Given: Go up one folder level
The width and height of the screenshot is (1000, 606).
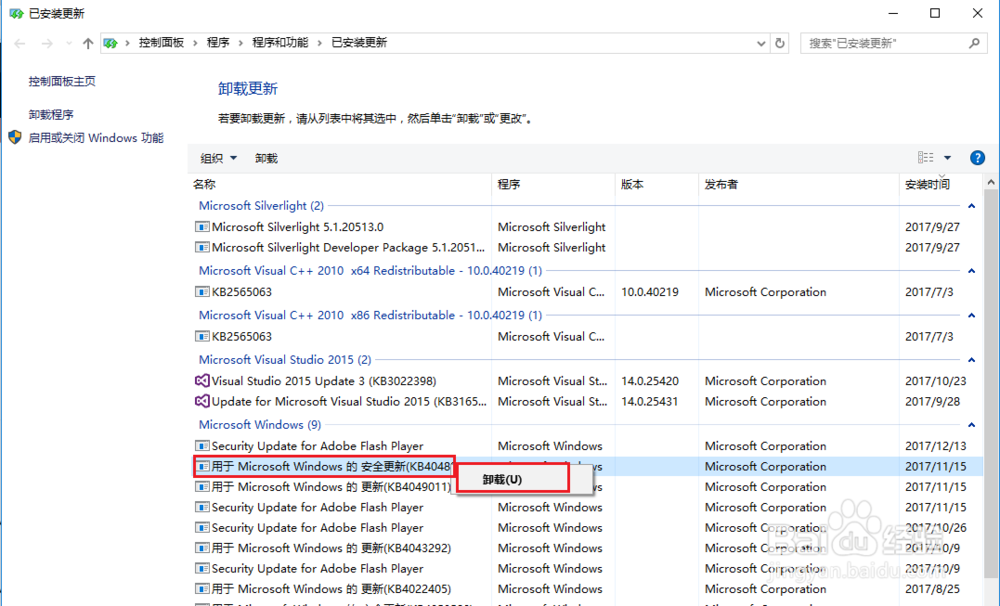Looking at the screenshot, I should pos(88,43).
